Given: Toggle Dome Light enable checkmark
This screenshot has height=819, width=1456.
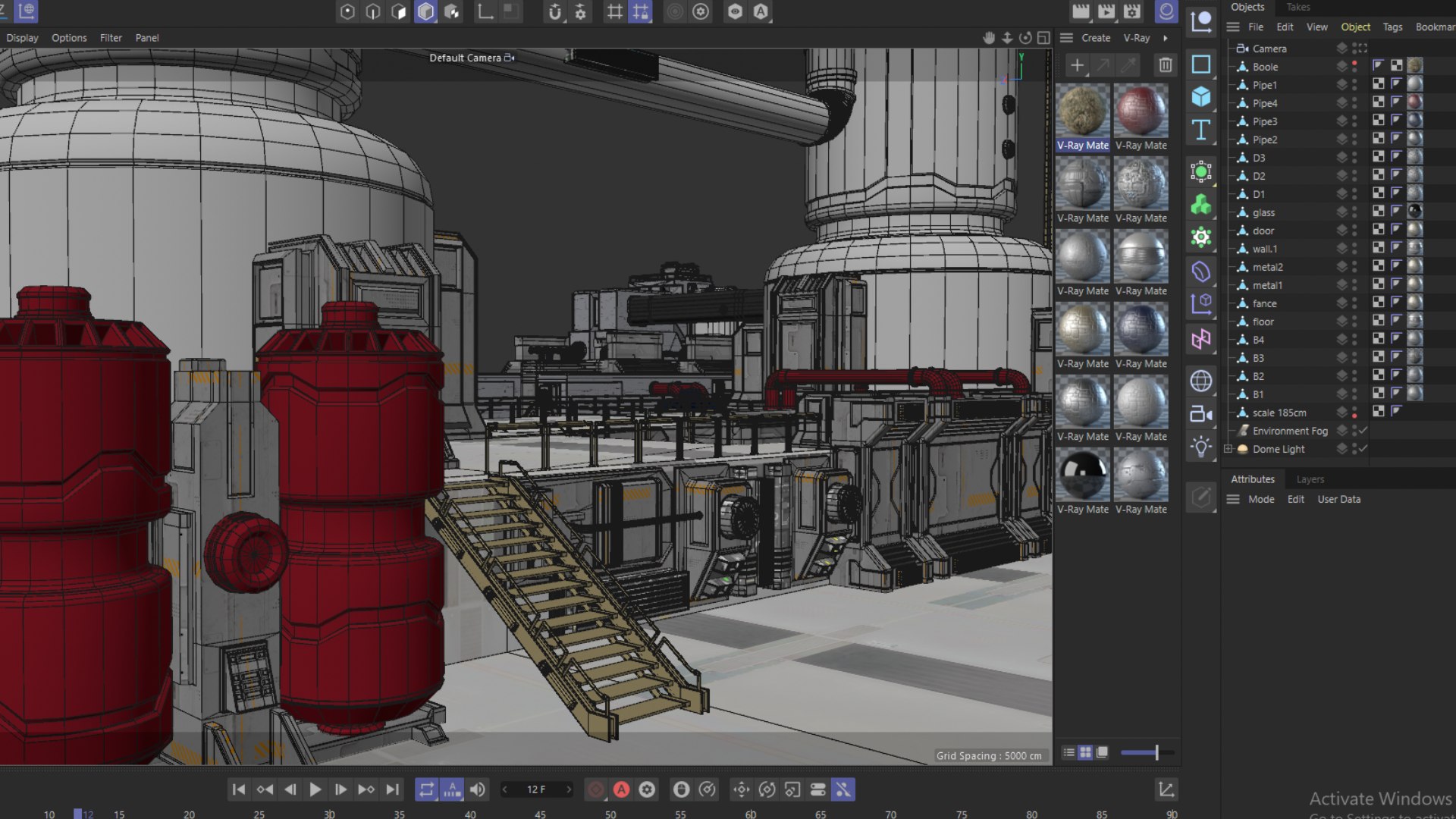Looking at the screenshot, I should click(x=1363, y=449).
